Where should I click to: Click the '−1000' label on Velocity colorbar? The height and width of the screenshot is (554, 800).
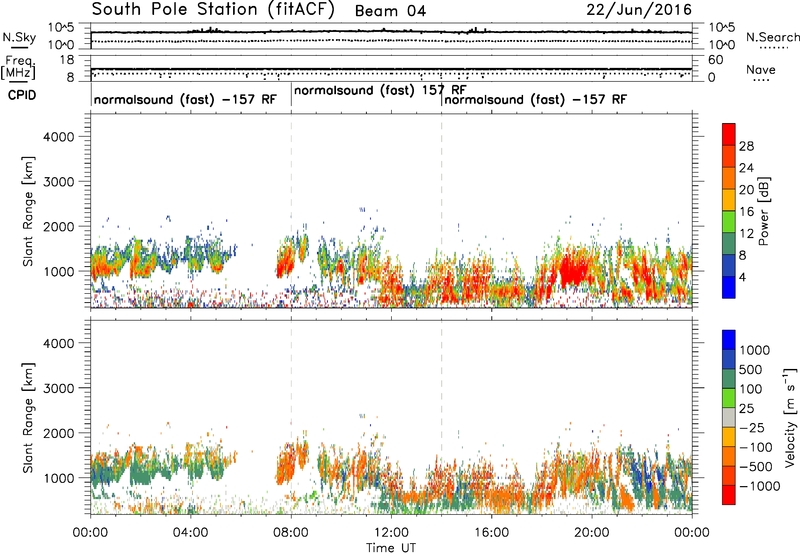click(760, 486)
